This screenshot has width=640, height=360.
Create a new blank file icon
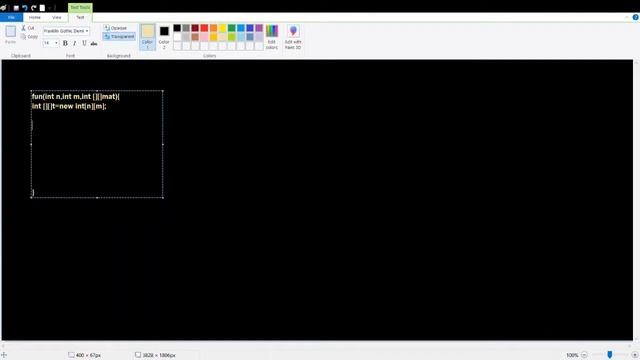click(42, 8)
